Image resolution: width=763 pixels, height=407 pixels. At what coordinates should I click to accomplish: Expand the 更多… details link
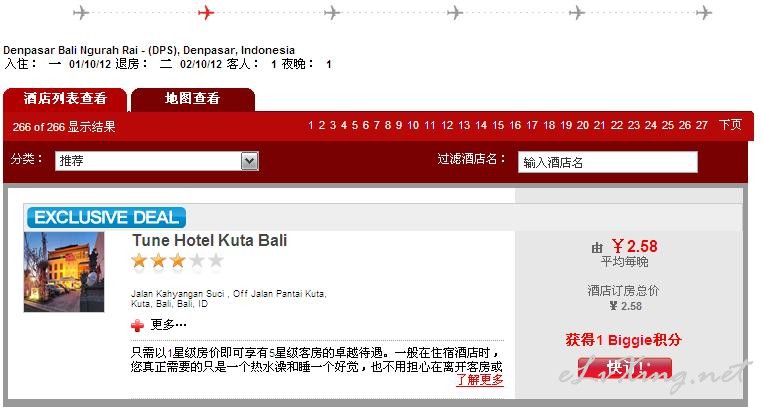pyautogui.click(x=168, y=325)
